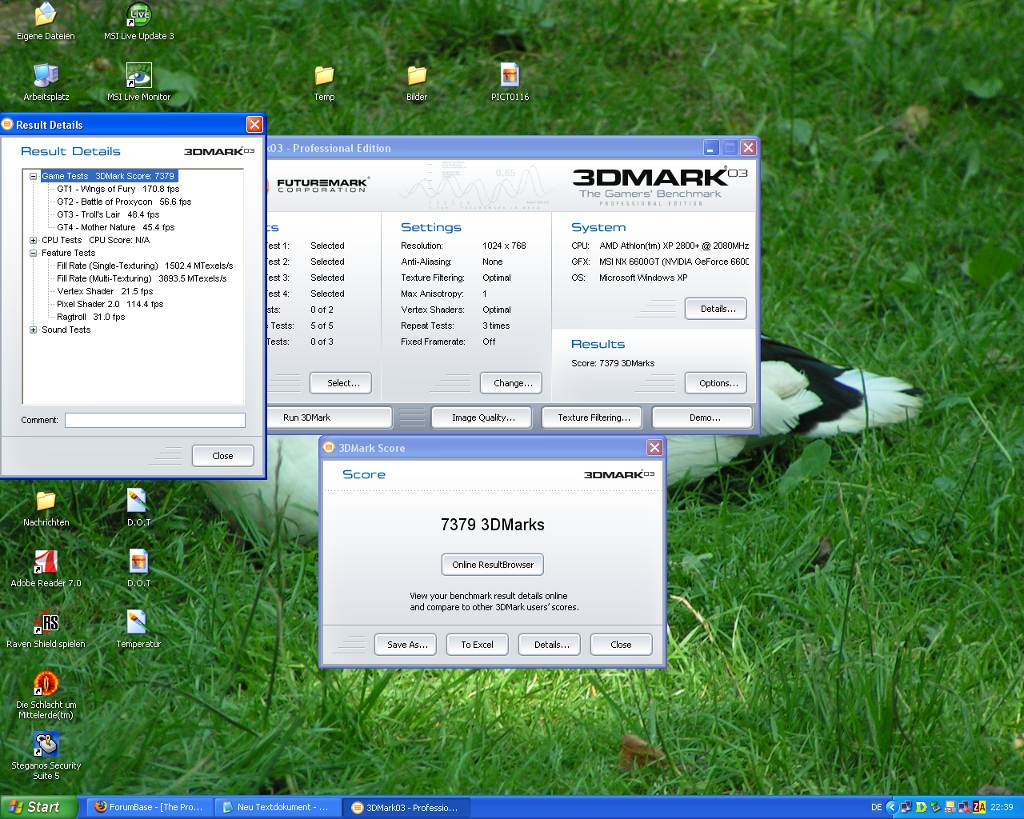Open Online ResultBrowser
This screenshot has height=819, width=1024.
492,564
